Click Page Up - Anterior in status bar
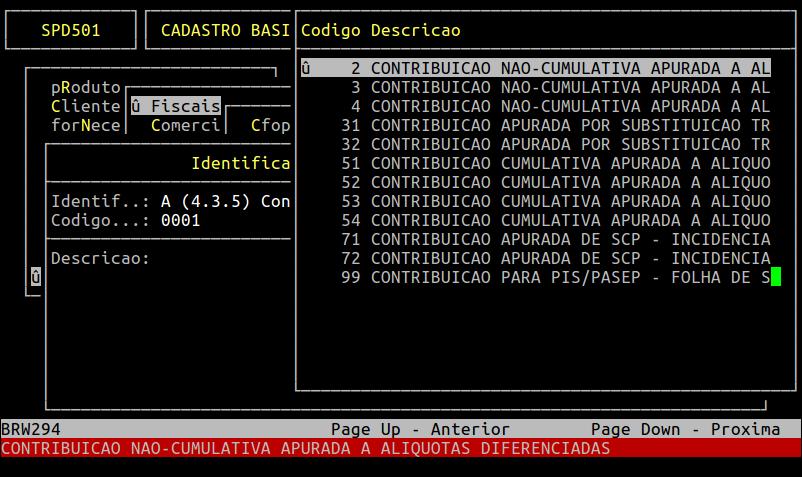Screen dimensions: 802x477 click(x=420, y=429)
